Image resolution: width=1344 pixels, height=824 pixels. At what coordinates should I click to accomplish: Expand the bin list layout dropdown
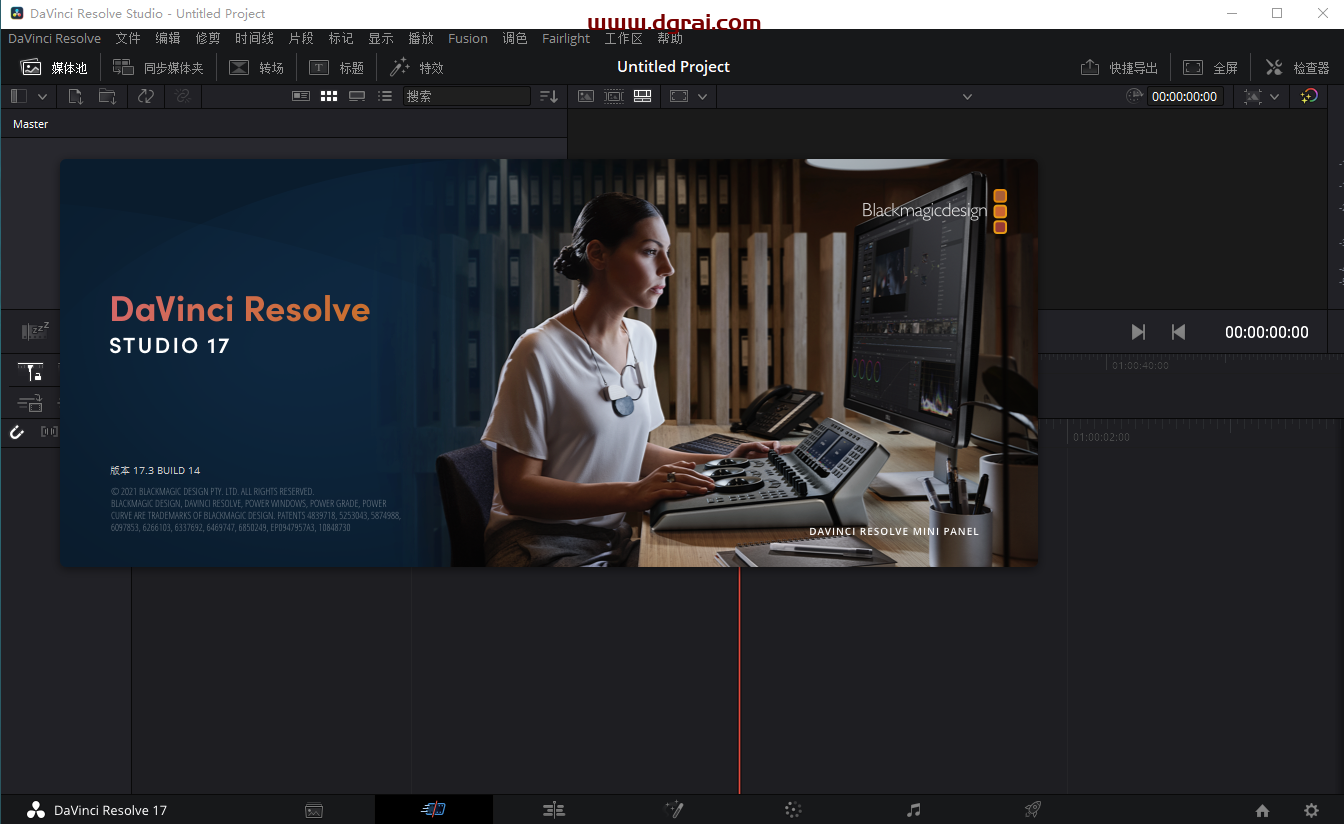tap(42, 96)
